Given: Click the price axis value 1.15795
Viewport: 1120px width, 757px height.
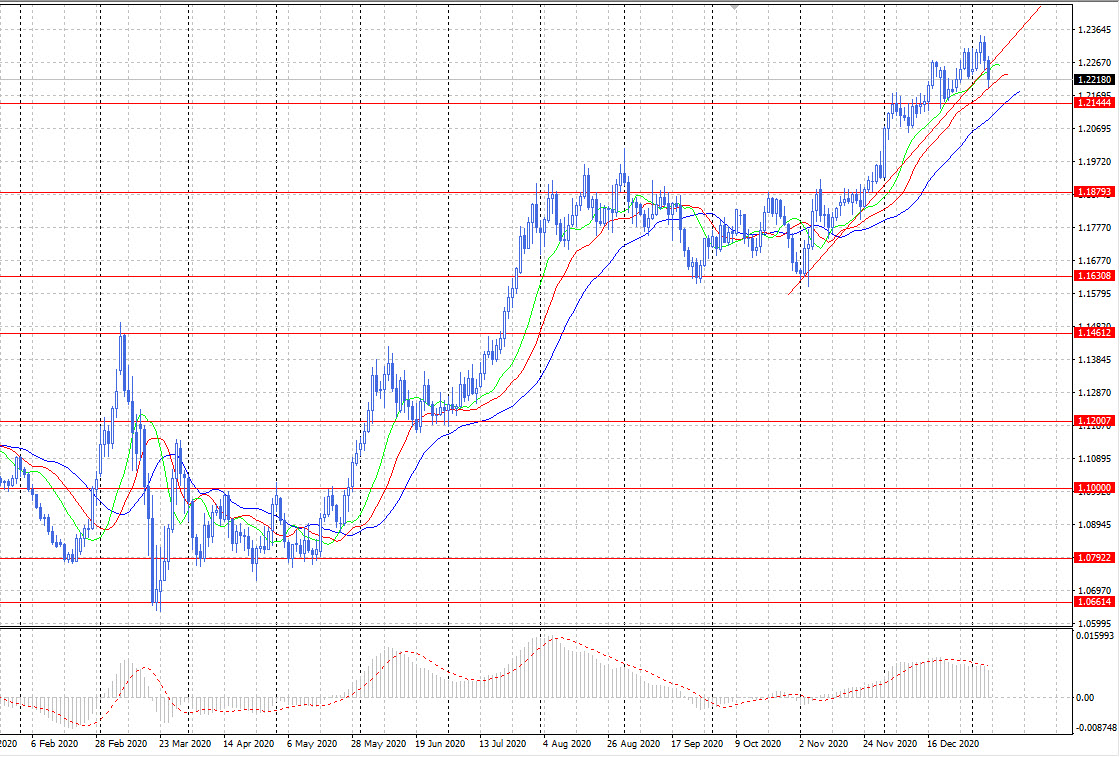Looking at the screenshot, I should pyautogui.click(x=1094, y=294).
